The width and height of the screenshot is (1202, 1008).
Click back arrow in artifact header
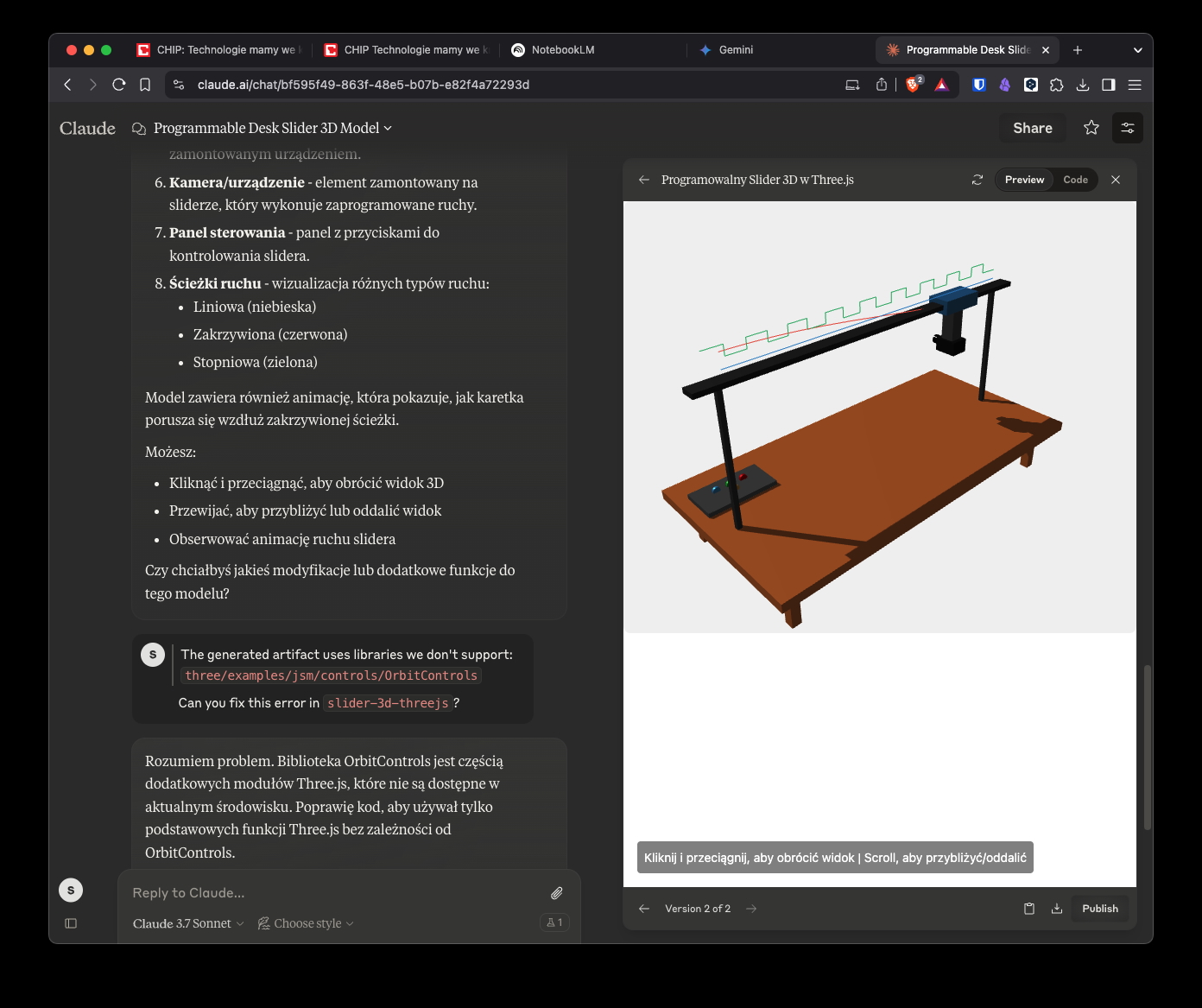point(644,180)
